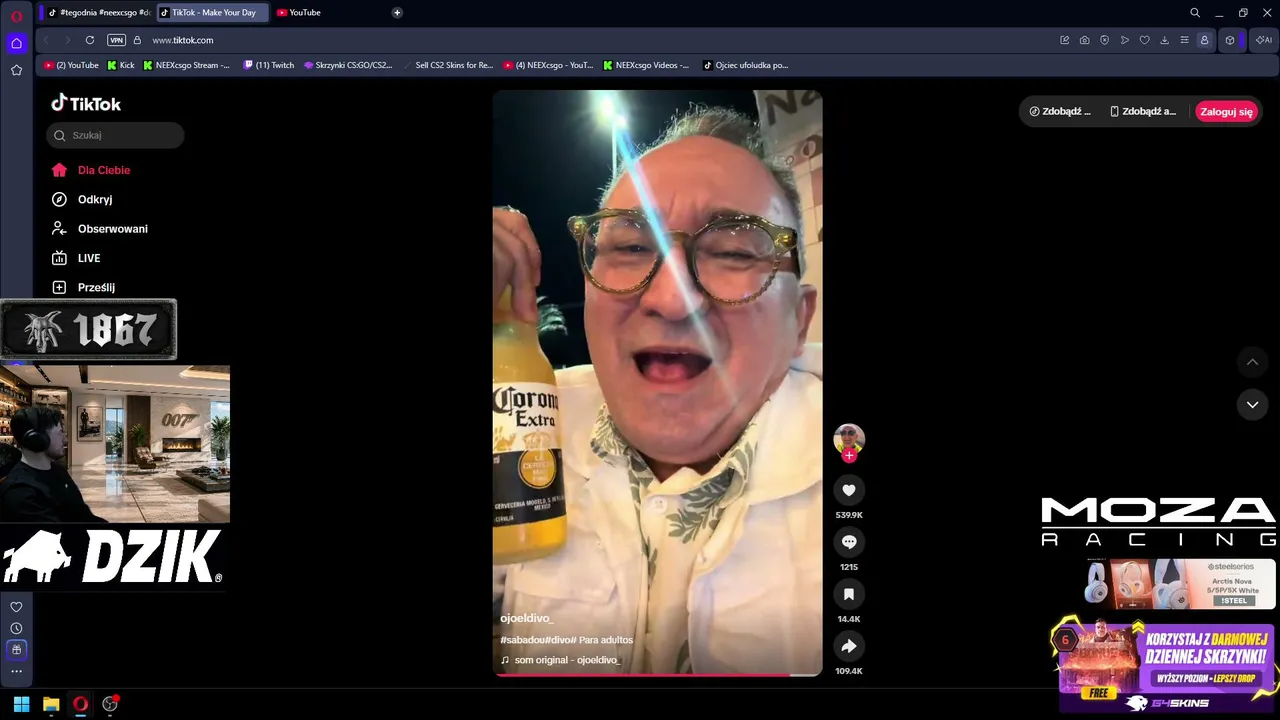This screenshot has height=720, width=1280.
Task: Open comments on the ojoeldivo_ video
Action: [x=849, y=542]
